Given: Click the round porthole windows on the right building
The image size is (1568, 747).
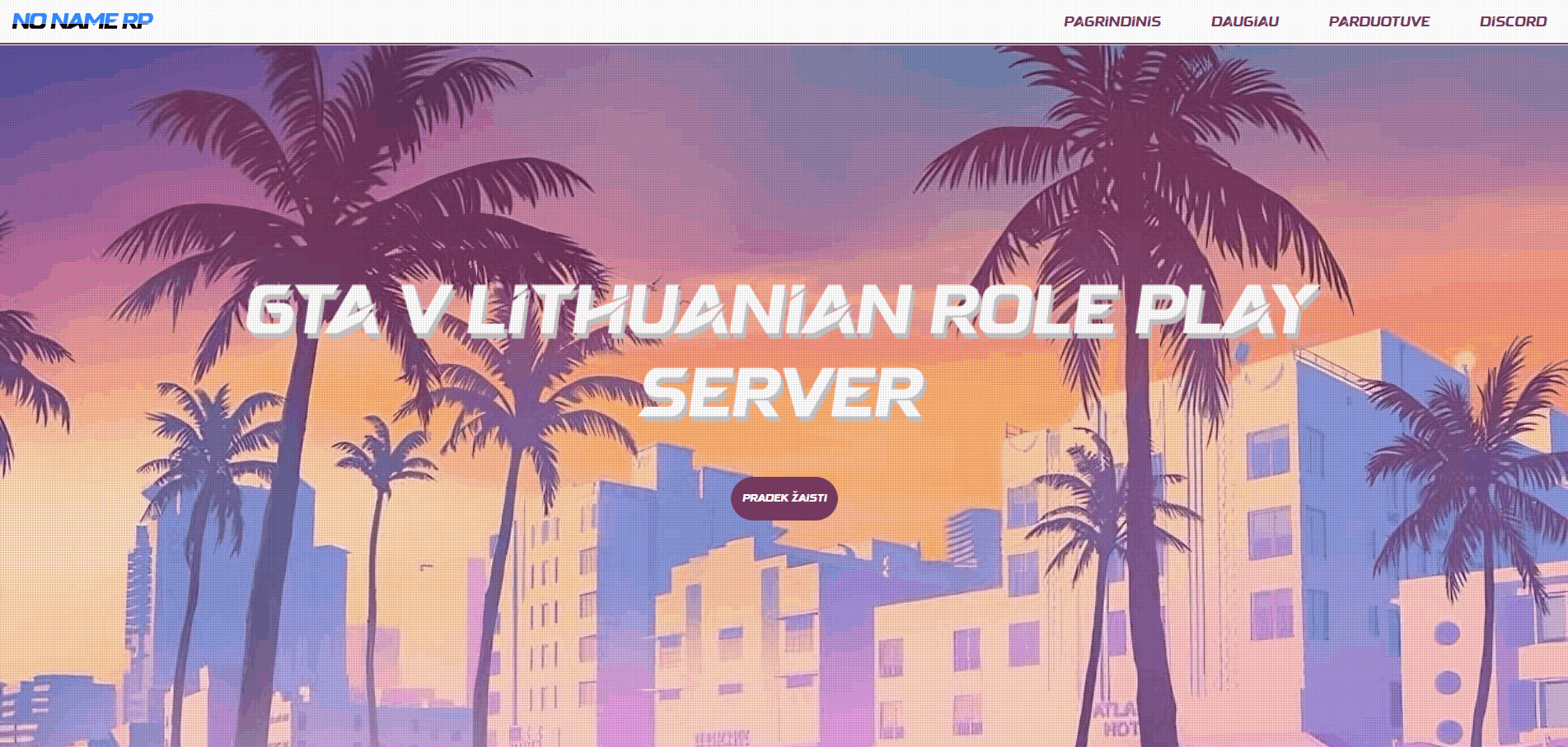Looking at the screenshot, I should [1447, 682].
